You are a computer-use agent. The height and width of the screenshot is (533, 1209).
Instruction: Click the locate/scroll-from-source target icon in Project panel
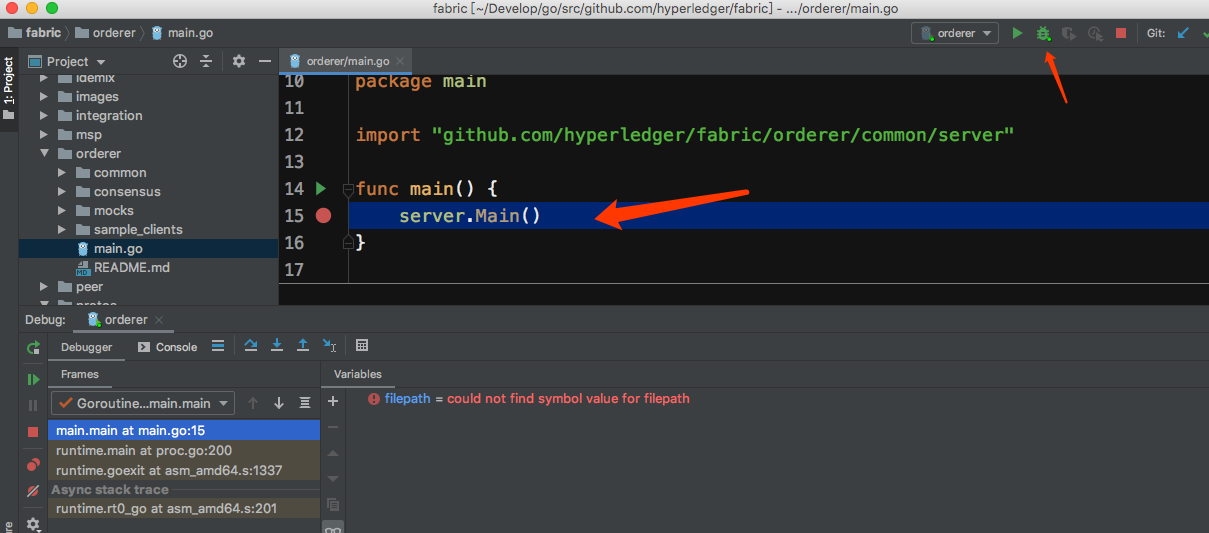click(x=180, y=61)
